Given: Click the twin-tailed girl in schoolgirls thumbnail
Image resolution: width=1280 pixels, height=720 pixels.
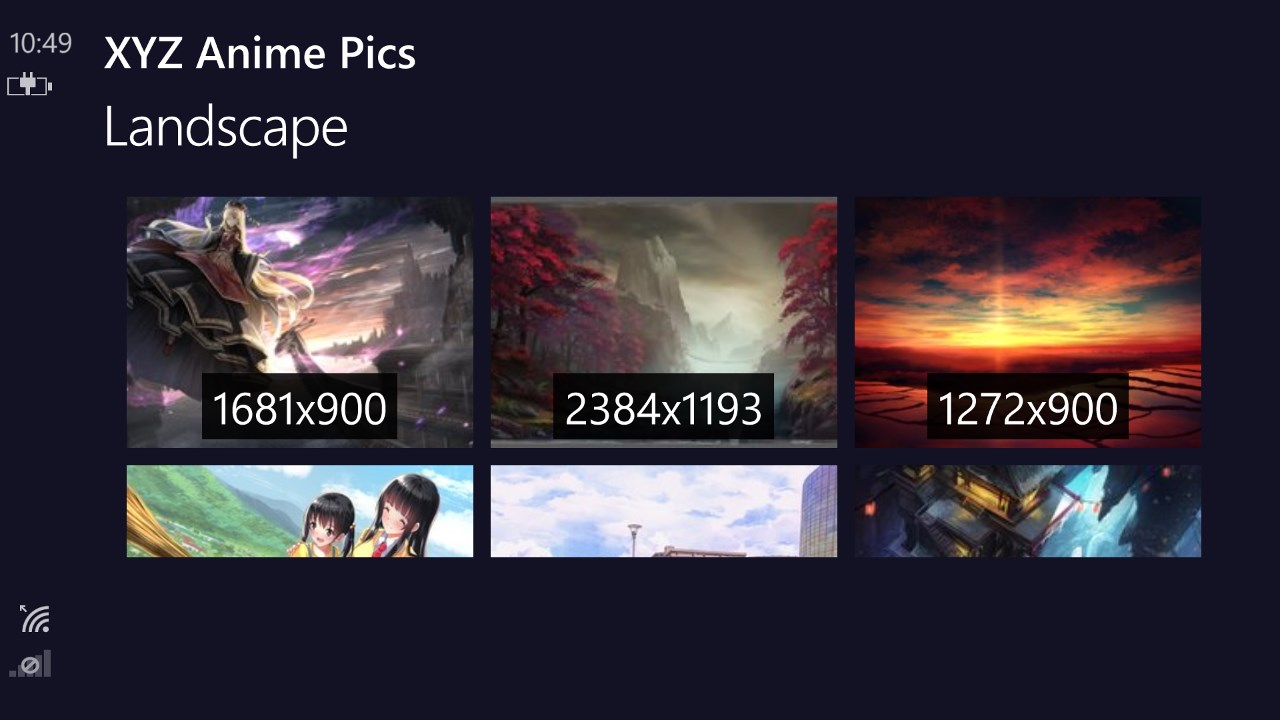Looking at the screenshot, I should coord(328,525).
